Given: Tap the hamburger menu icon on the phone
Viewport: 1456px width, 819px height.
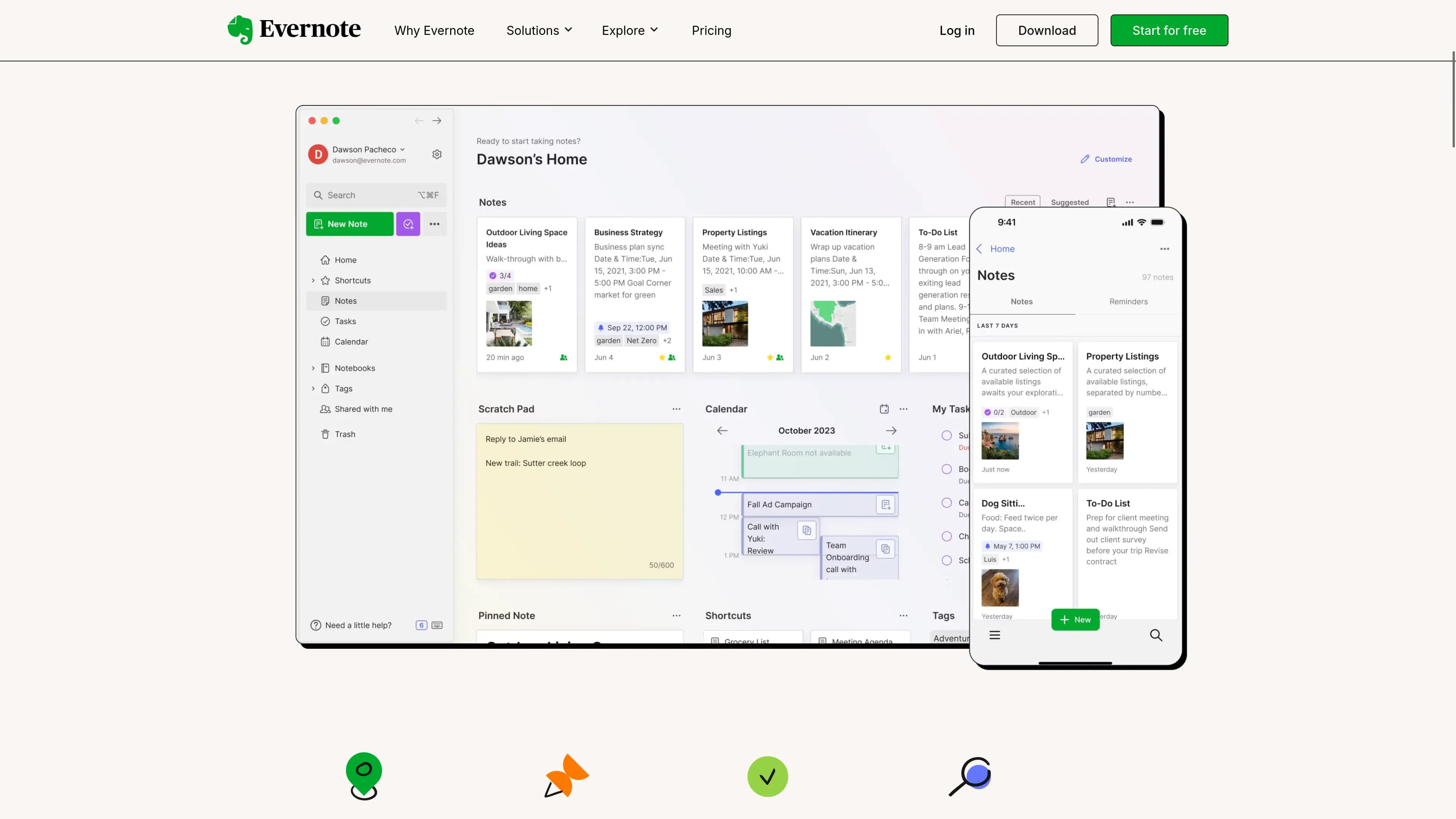Looking at the screenshot, I should 995,635.
